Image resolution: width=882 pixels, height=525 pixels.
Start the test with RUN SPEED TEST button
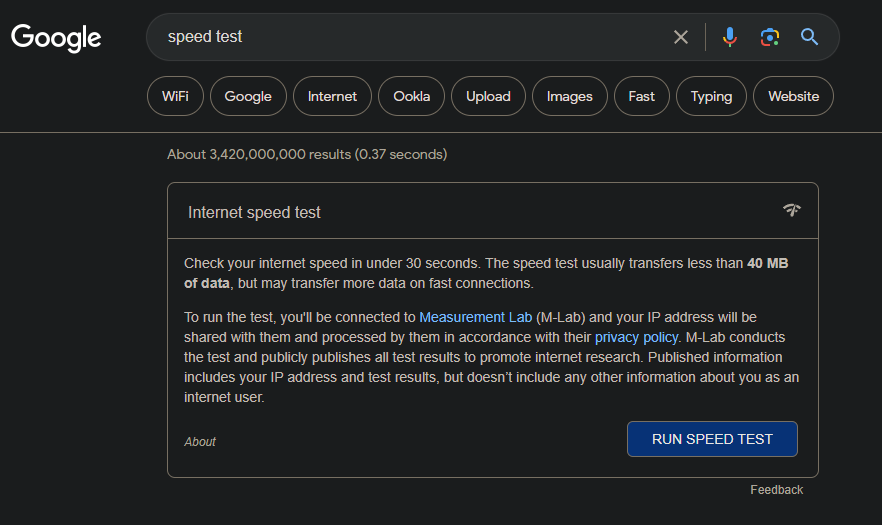pos(712,439)
